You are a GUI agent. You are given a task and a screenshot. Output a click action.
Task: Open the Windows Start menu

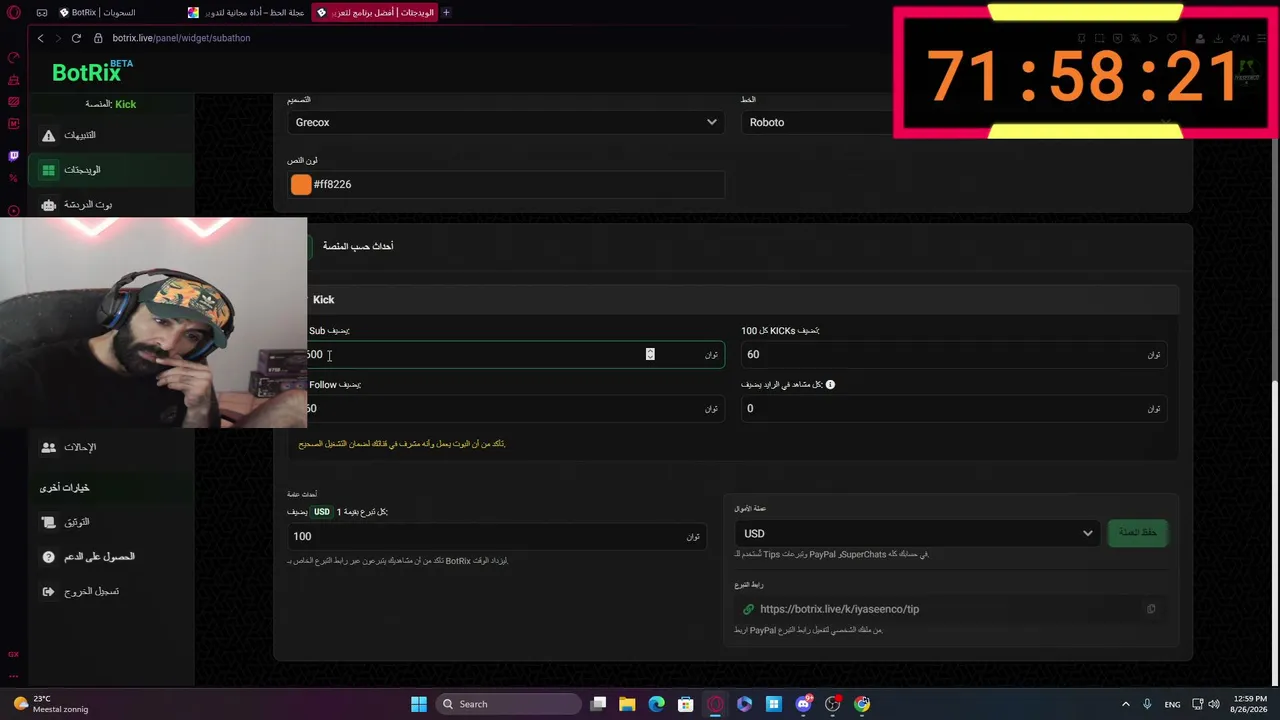click(419, 704)
